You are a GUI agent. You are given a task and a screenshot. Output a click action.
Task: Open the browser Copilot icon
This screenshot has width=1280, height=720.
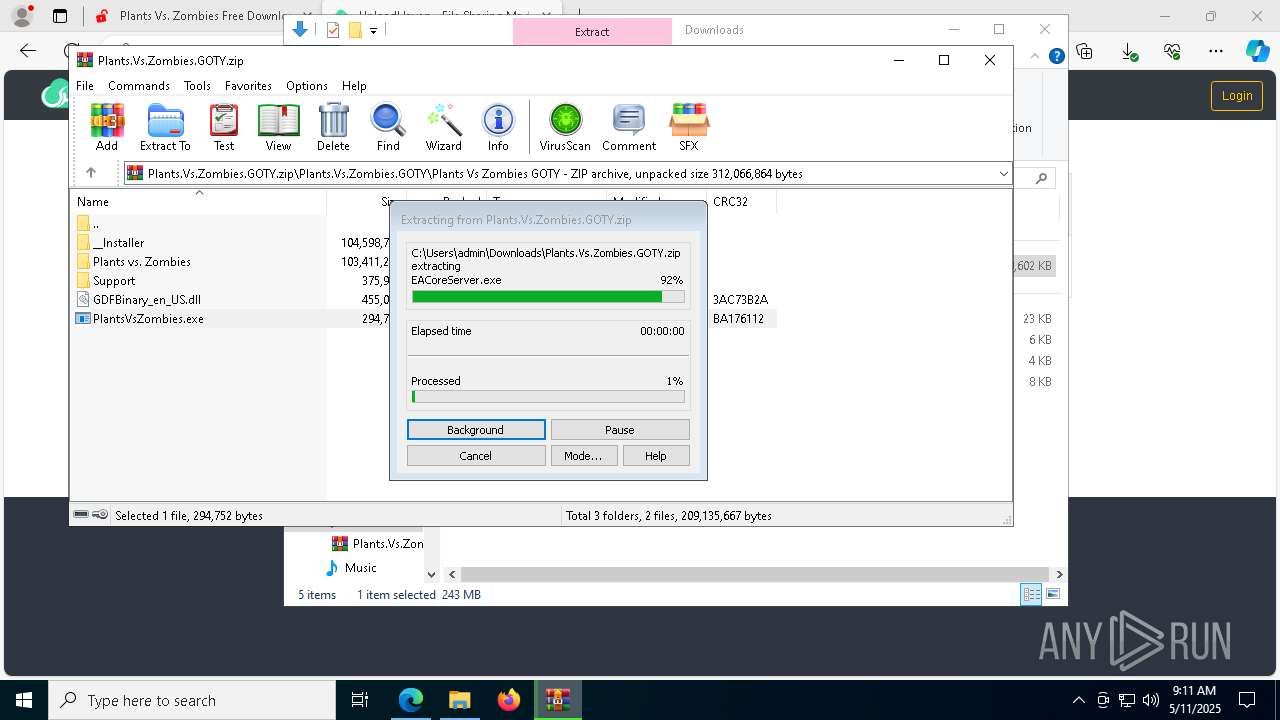1257,51
